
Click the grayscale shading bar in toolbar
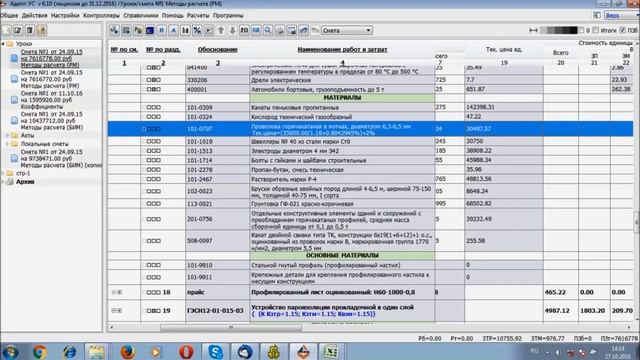coord(558,30)
